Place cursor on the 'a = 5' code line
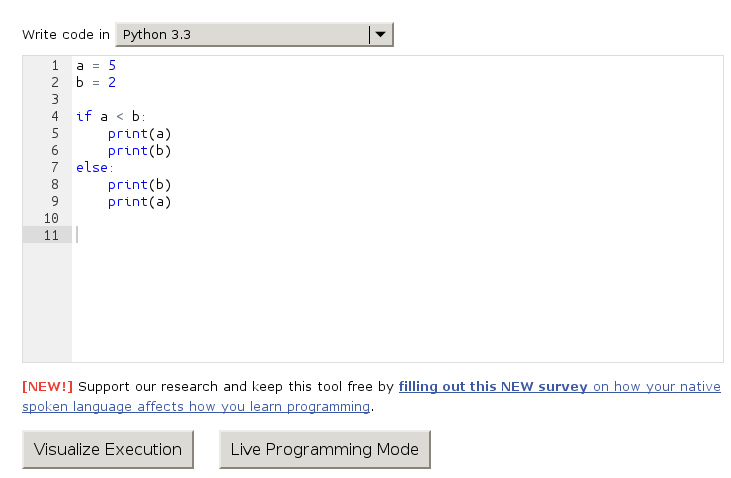 (96, 66)
